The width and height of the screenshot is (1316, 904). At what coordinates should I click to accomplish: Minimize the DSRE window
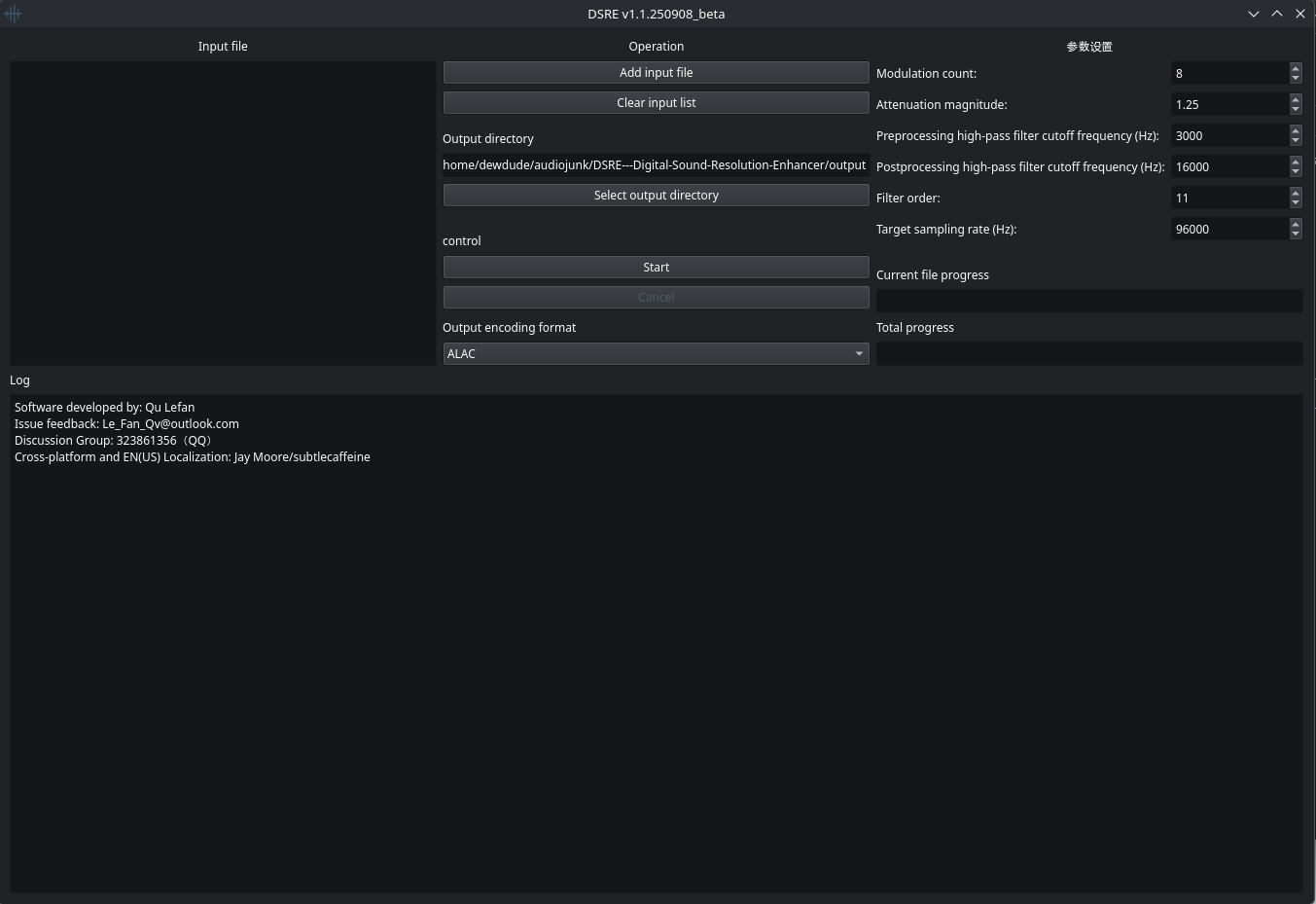point(1253,14)
